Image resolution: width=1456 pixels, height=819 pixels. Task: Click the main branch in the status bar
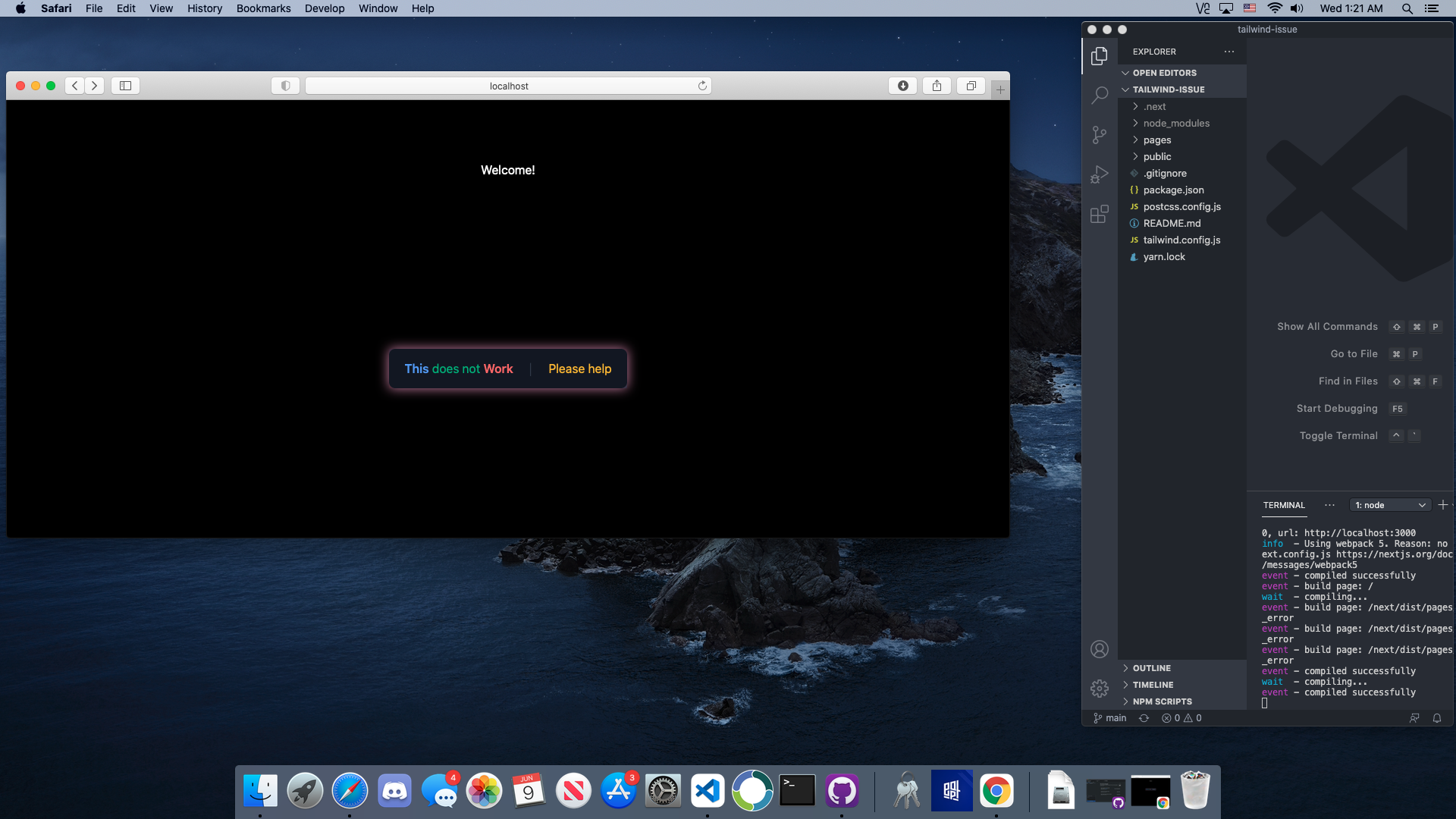pyautogui.click(x=1110, y=718)
